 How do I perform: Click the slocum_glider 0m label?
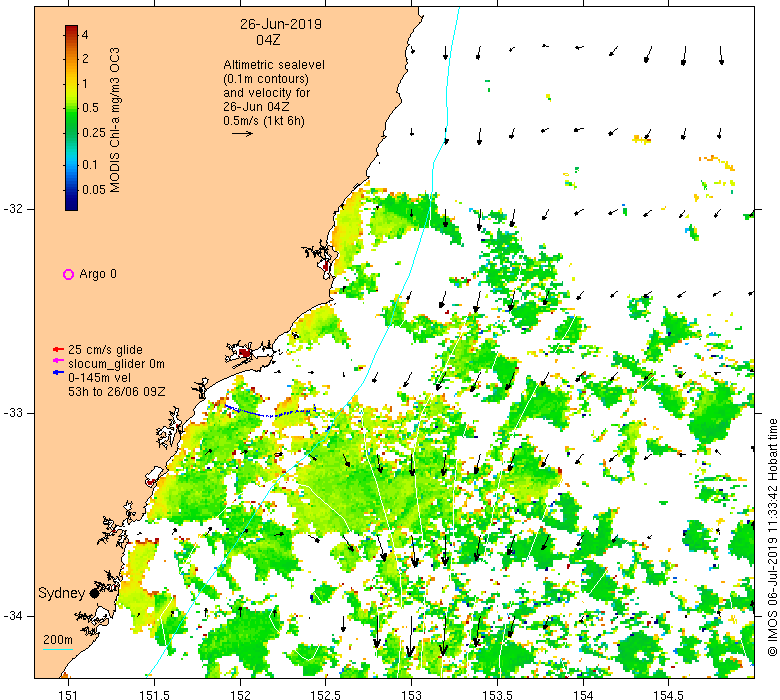(116, 364)
